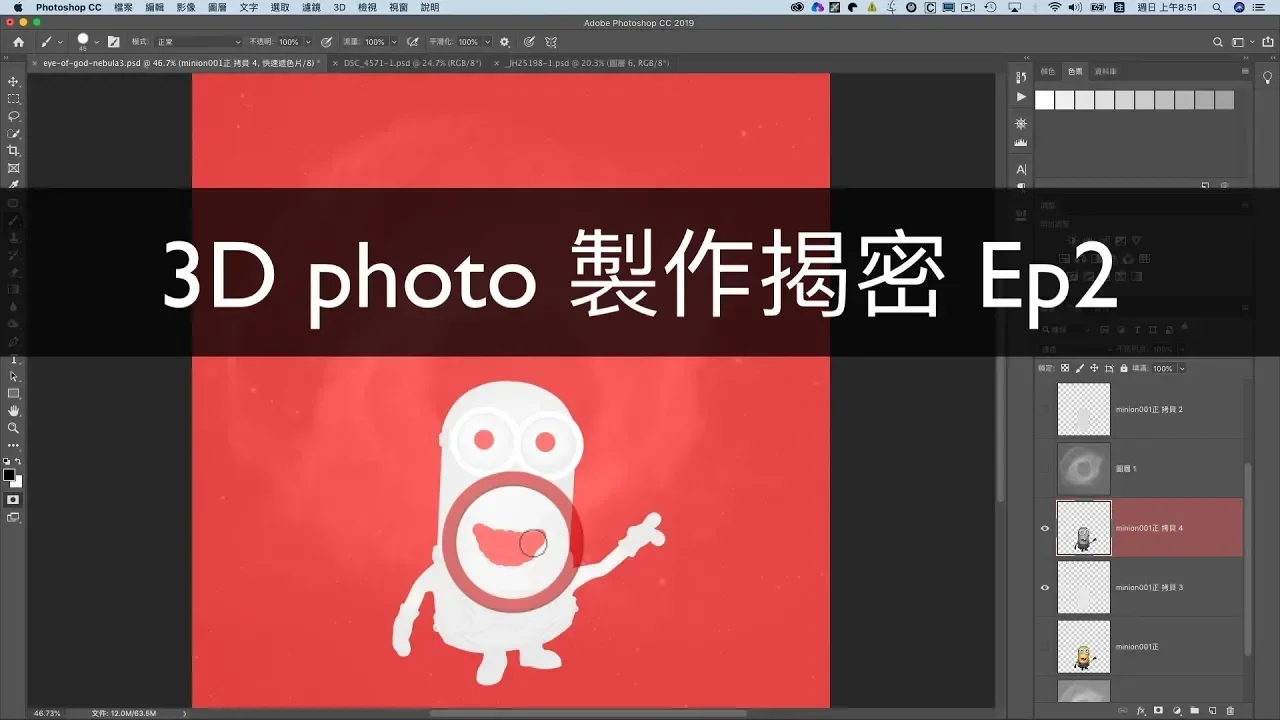Open the Histogram panel icon
Screen dimensions: 1280x720
tap(1021, 143)
